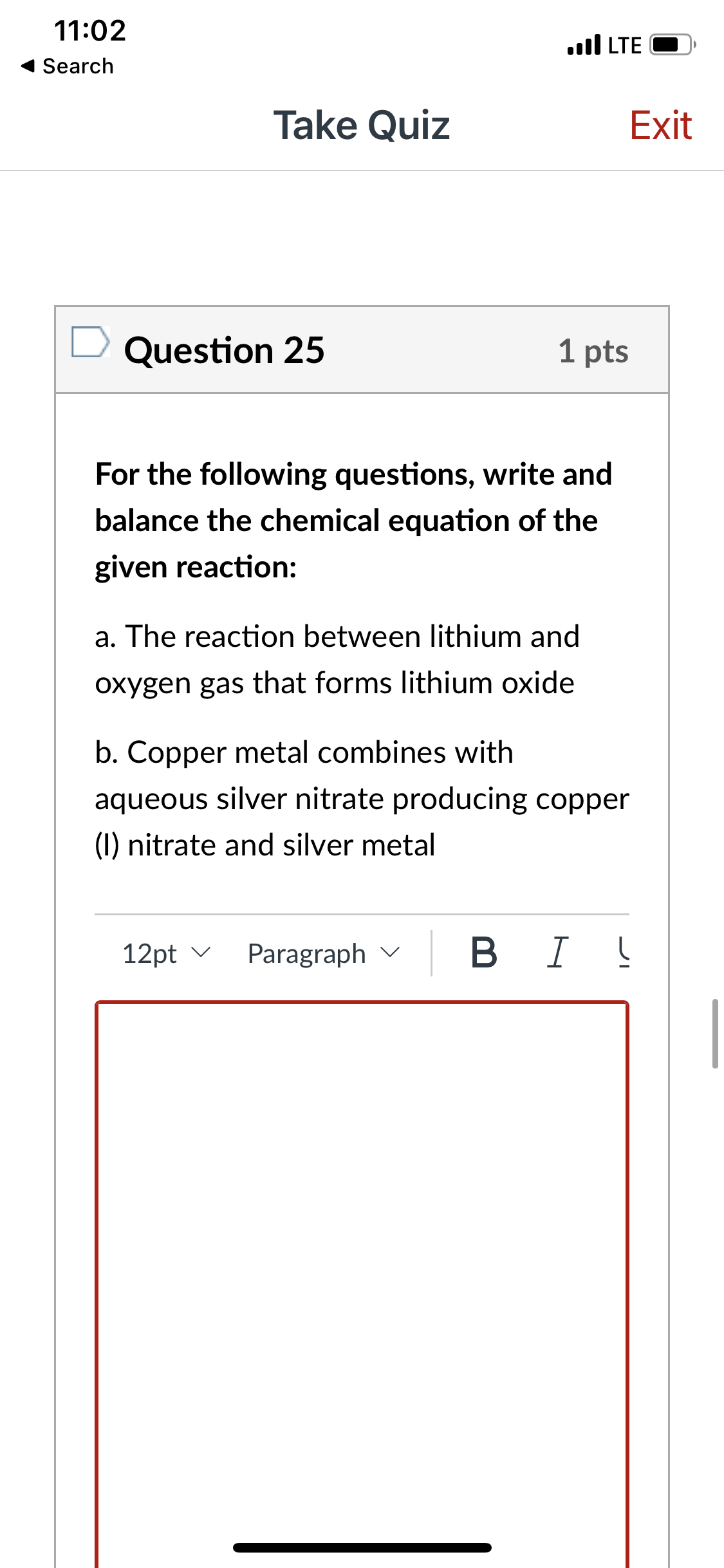The image size is (724, 1568).
Task: Open the Paragraph style dropdown
Action: pyautogui.click(x=324, y=953)
